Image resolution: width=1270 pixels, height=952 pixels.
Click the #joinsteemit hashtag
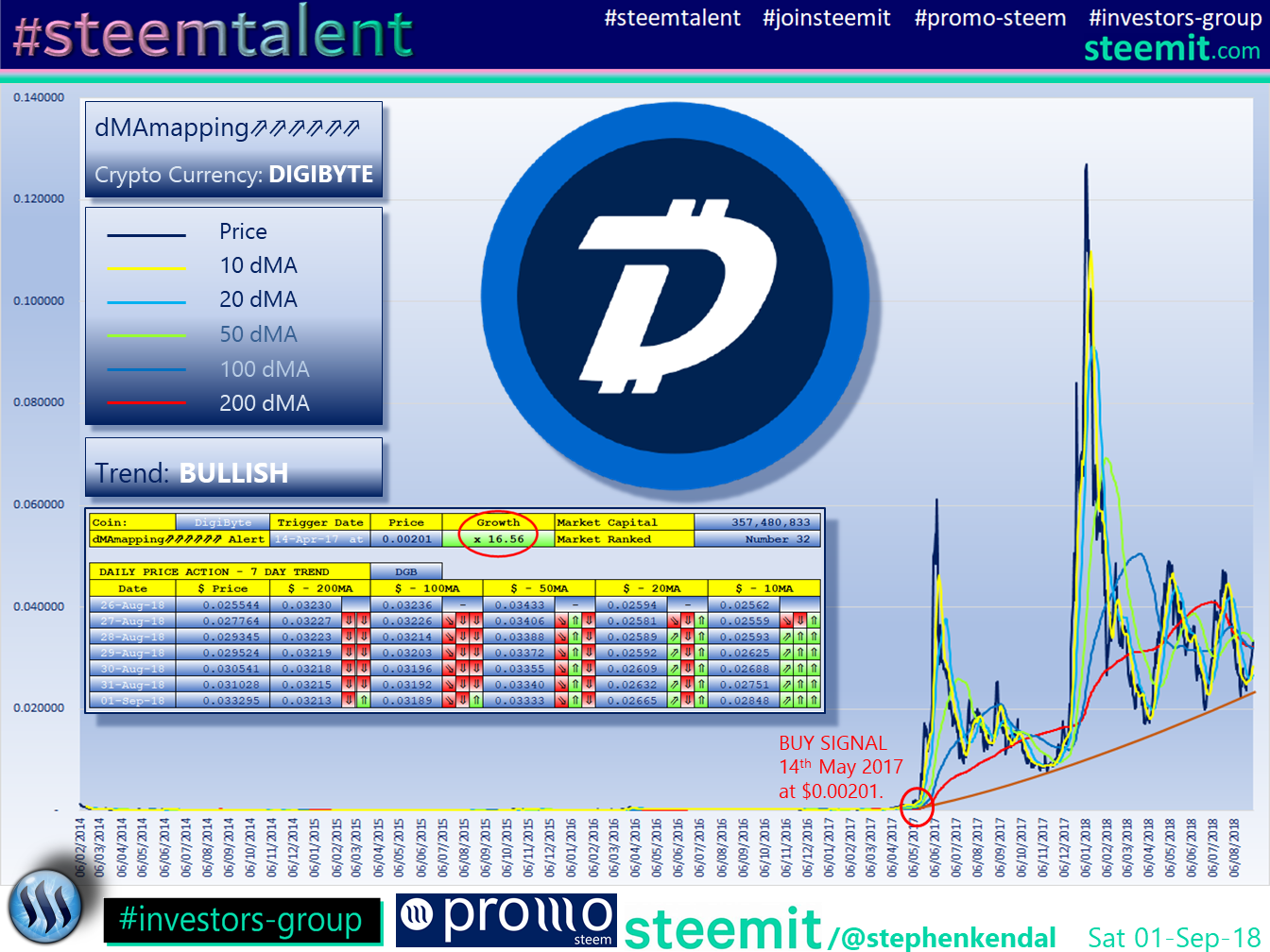coord(827,18)
